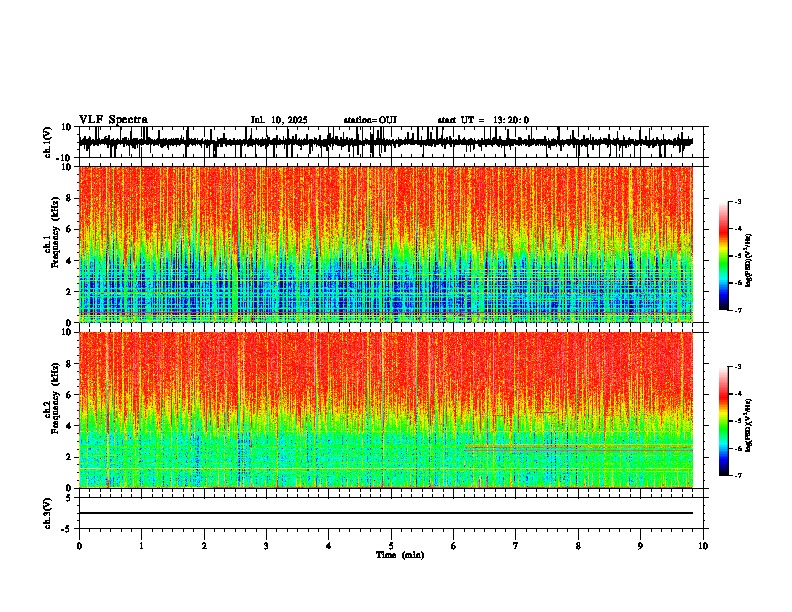Click the "ch.3(V)" axis label
Image resolution: width=792 pixels, height=612 pixels.
coord(48,513)
